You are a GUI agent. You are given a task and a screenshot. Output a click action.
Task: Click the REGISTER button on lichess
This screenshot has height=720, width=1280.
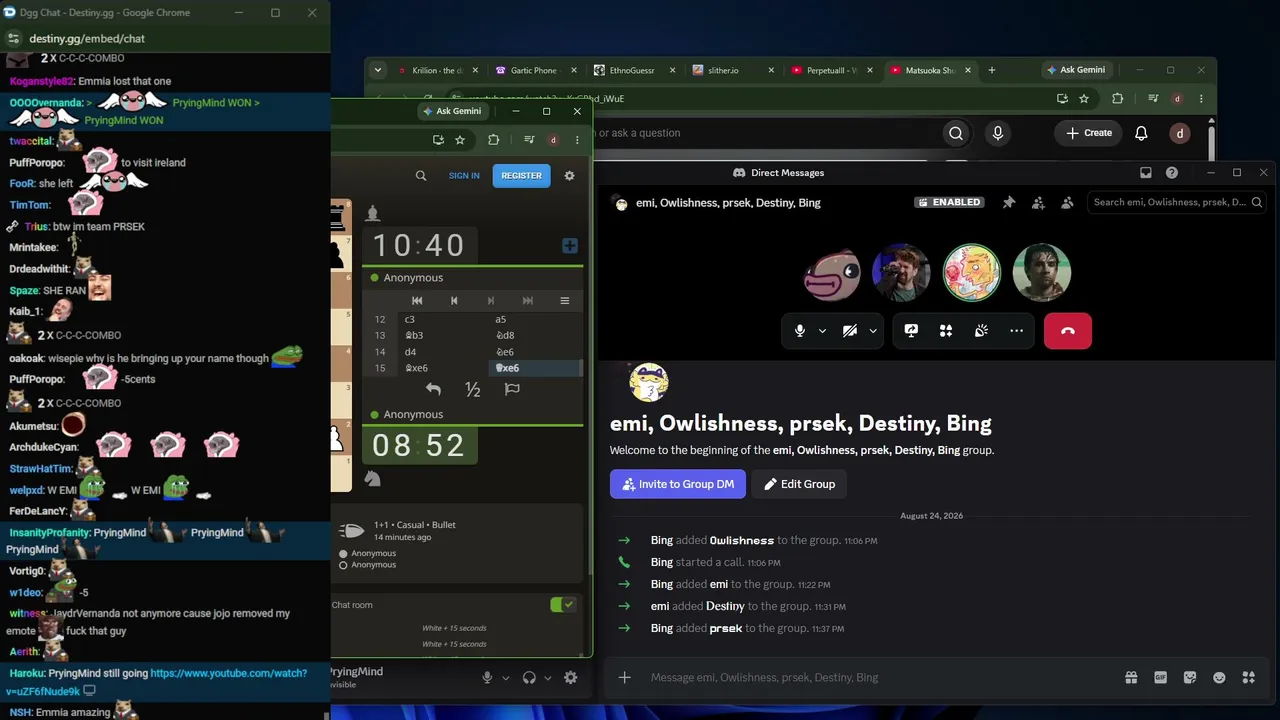[521, 175]
